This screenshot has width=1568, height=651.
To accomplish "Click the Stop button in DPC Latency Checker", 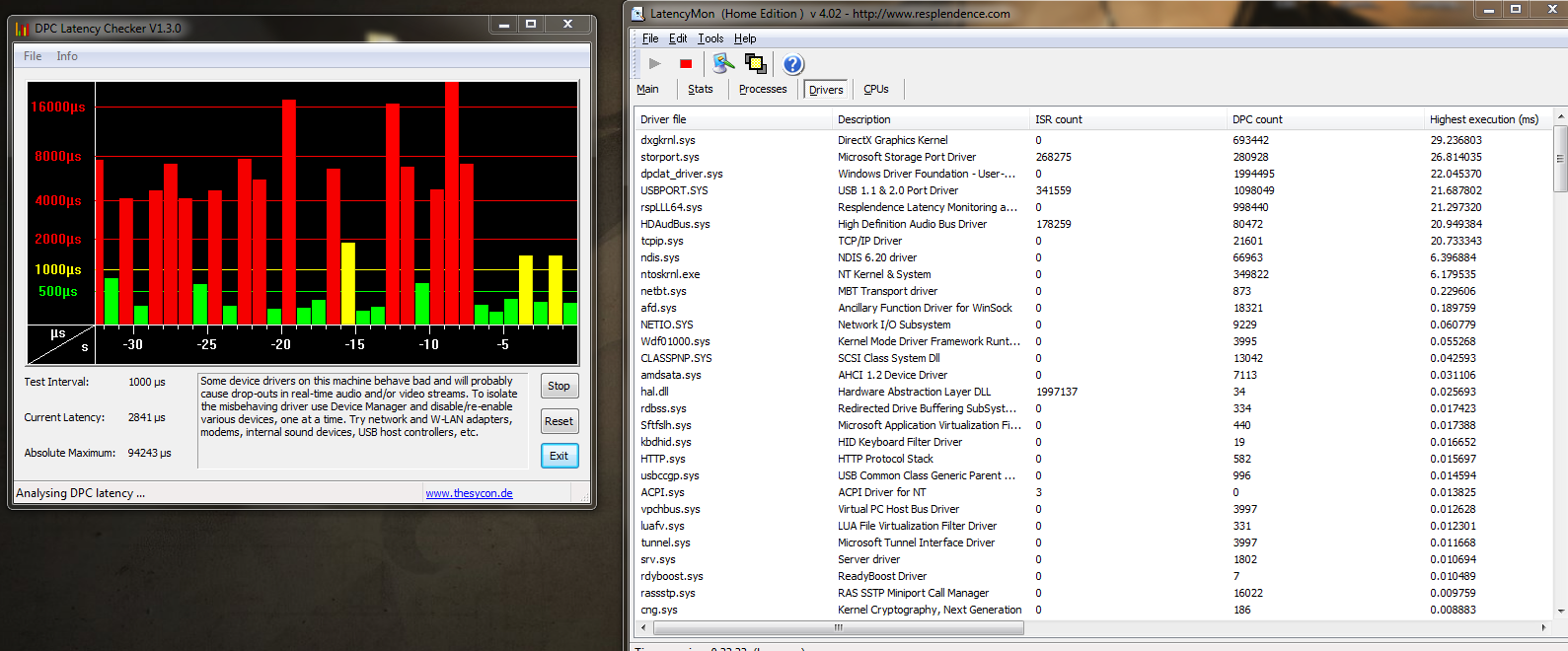I will [x=559, y=386].
